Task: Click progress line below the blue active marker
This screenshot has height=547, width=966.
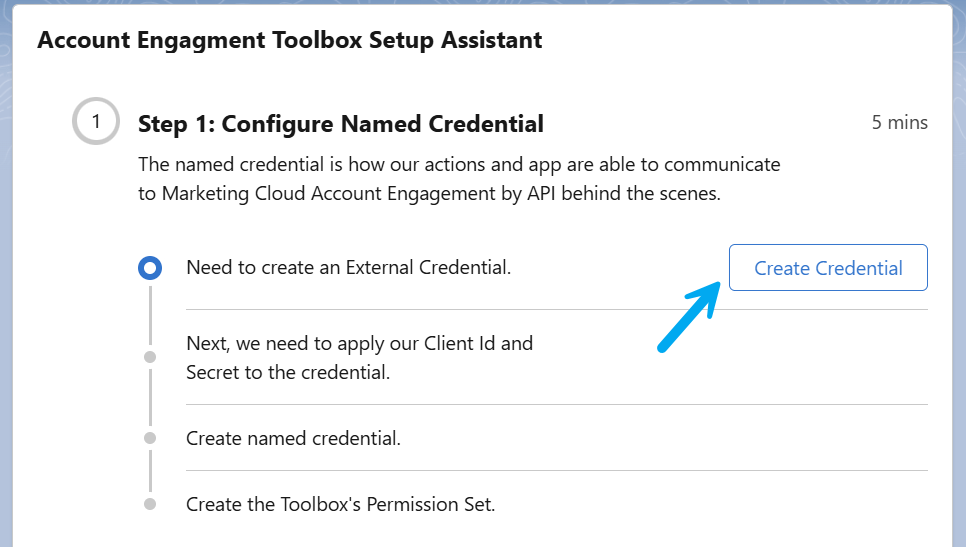Action: coord(150,315)
